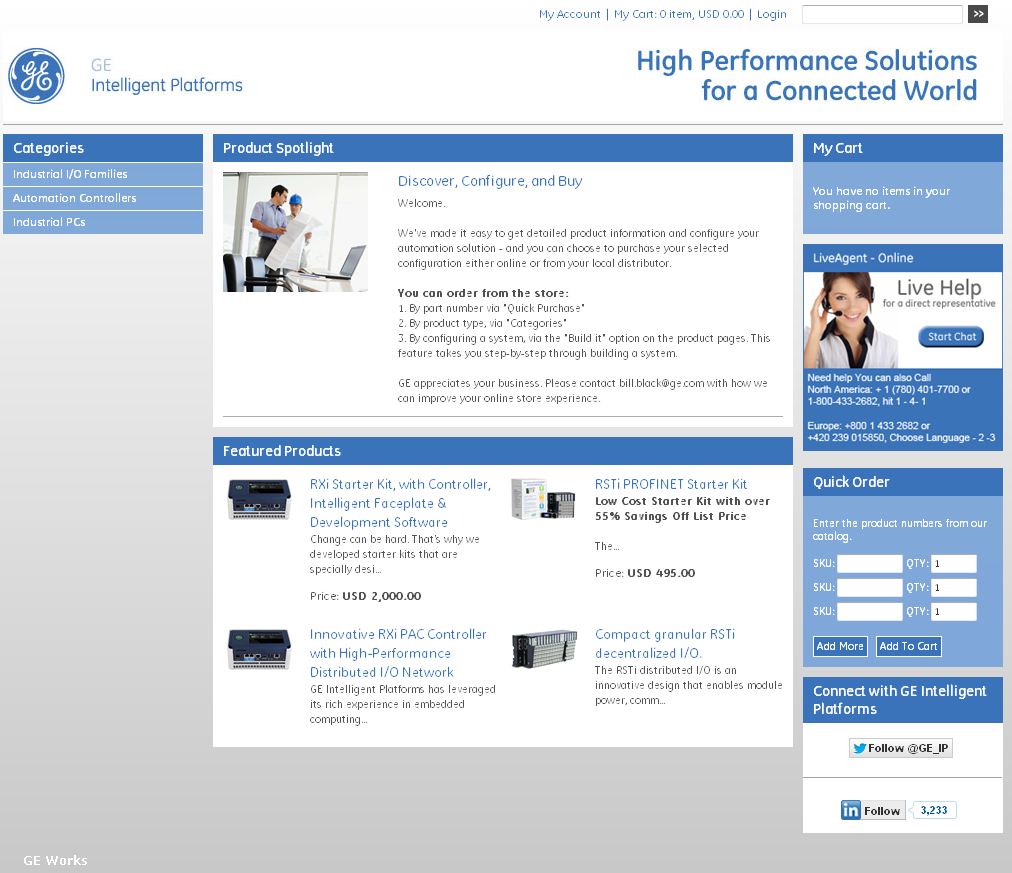Open My Account link

pyautogui.click(x=569, y=14)
